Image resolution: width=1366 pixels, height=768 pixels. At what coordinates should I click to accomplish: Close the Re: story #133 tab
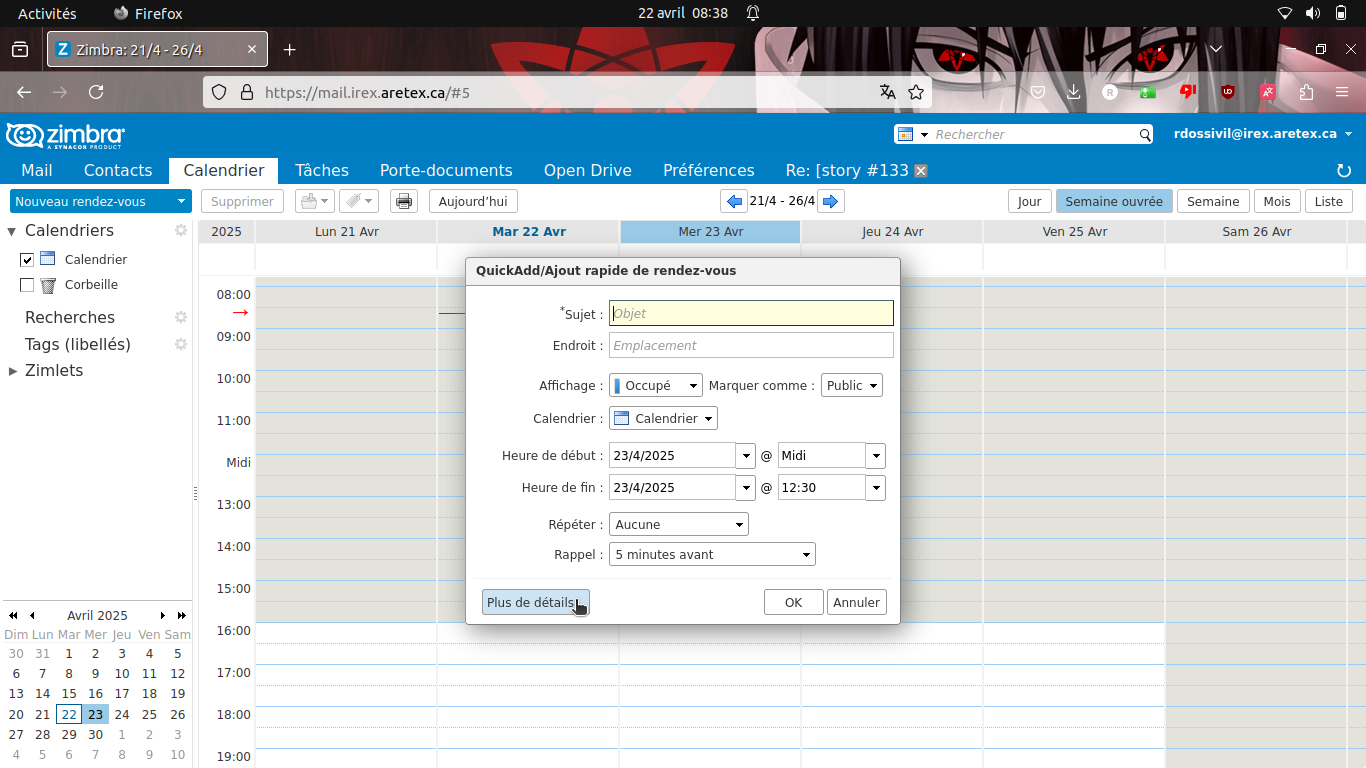pos(921,170)
